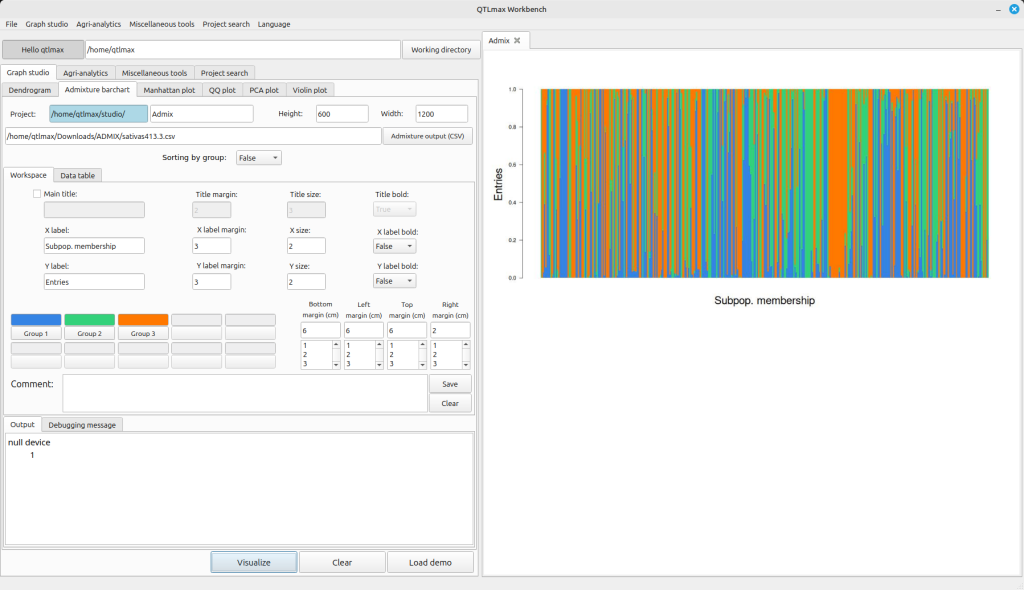Screen dimensions: 1024x590
Task: Enable the Main title checkbox
Action: tap(38, 194)
